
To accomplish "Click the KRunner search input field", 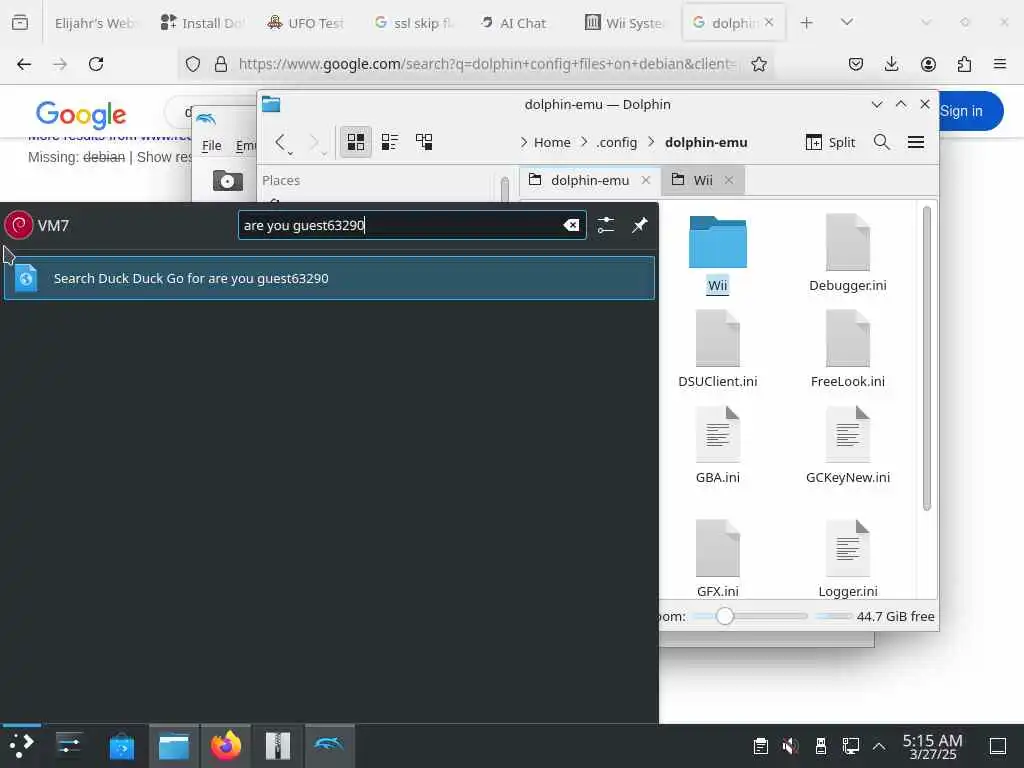I will (x=411, y=225).
